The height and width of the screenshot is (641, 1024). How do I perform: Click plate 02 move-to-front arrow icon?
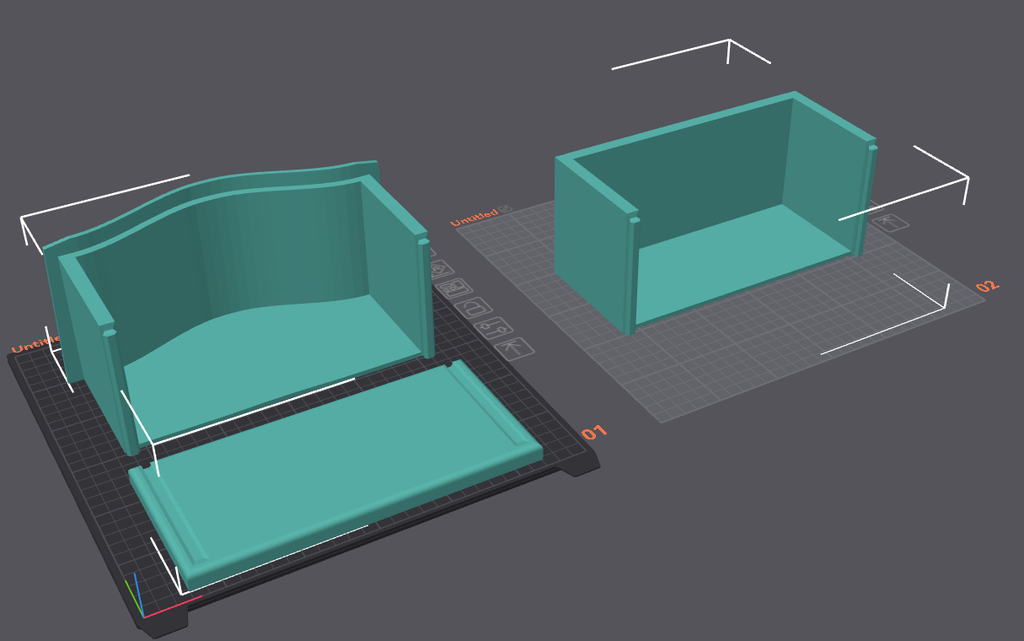click(889, 223)
